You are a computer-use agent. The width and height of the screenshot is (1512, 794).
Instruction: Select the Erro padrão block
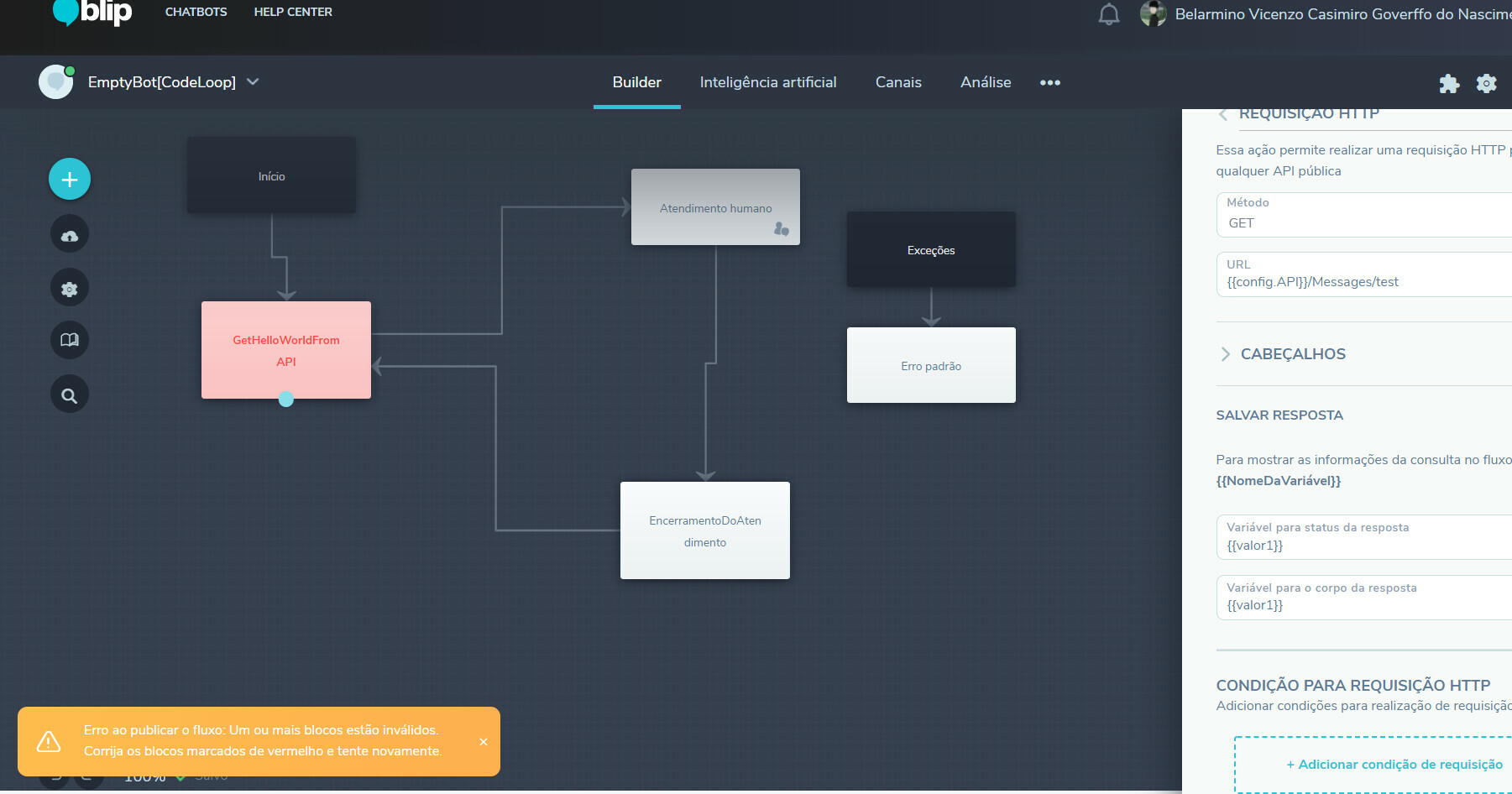click(931, 365)
